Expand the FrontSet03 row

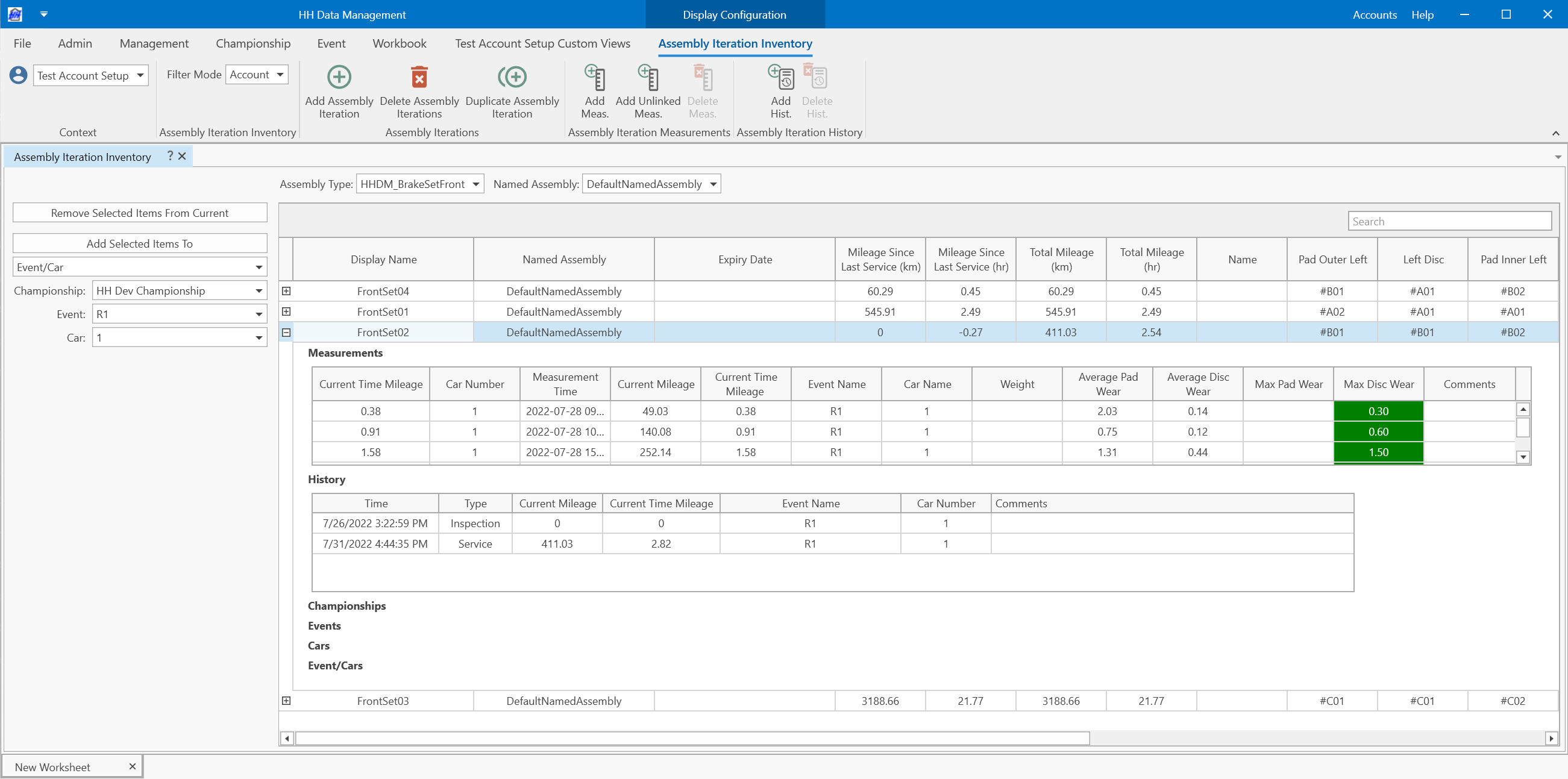[286, 701]
